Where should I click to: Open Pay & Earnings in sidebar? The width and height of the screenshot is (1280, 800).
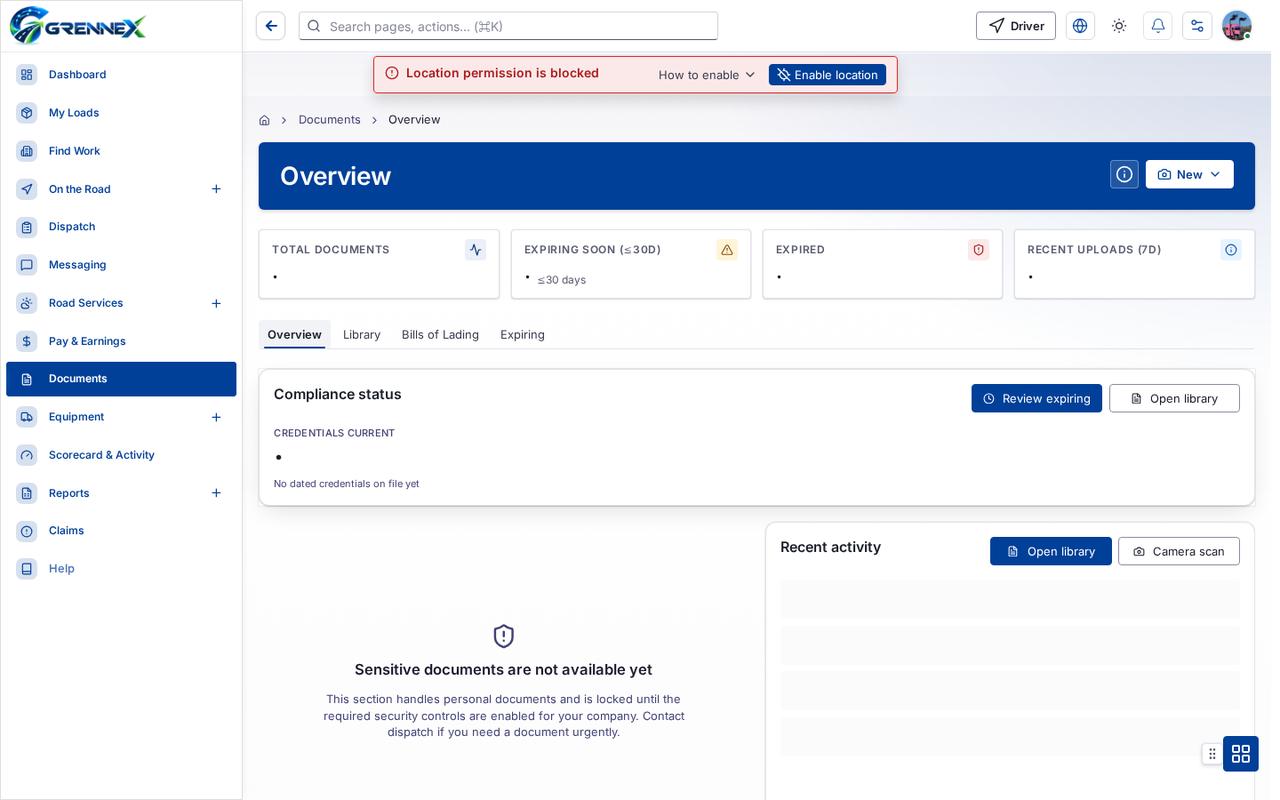[121, 341]
